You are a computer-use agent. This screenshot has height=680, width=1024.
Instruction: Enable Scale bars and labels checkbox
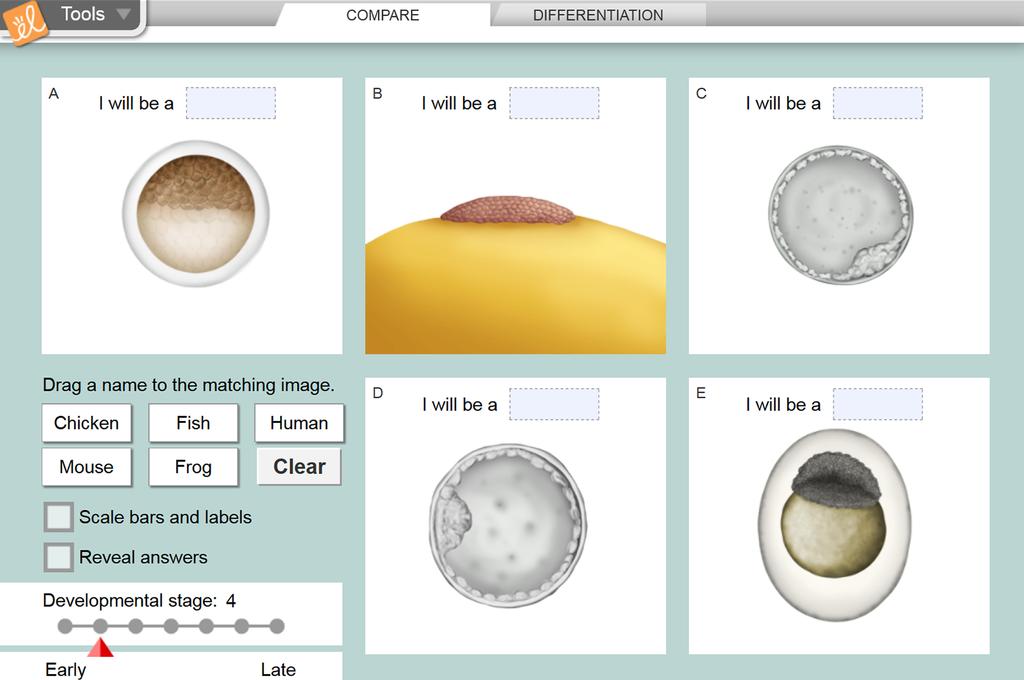pyautogui.click(x=59, y=517)
